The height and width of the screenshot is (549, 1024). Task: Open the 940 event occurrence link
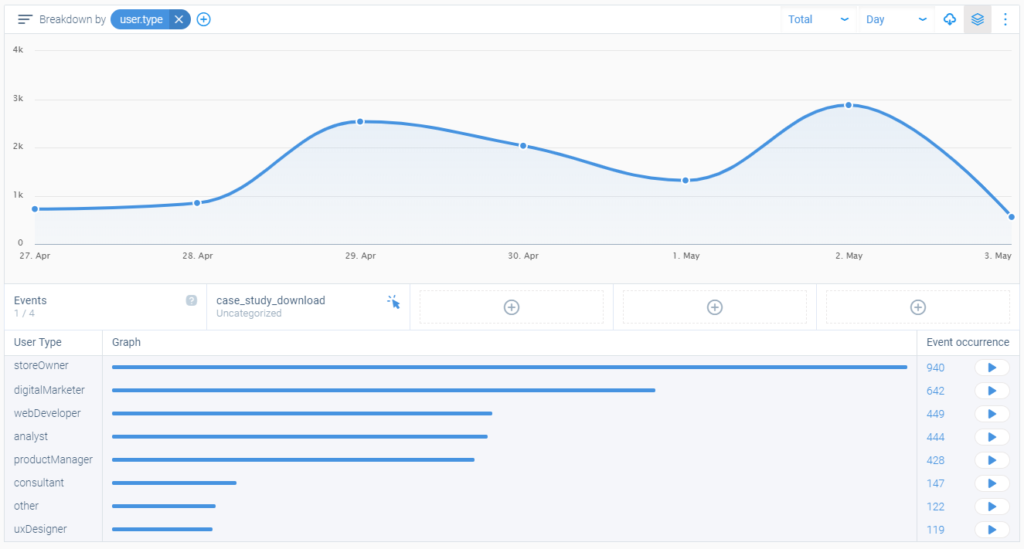tap(935, 368)
